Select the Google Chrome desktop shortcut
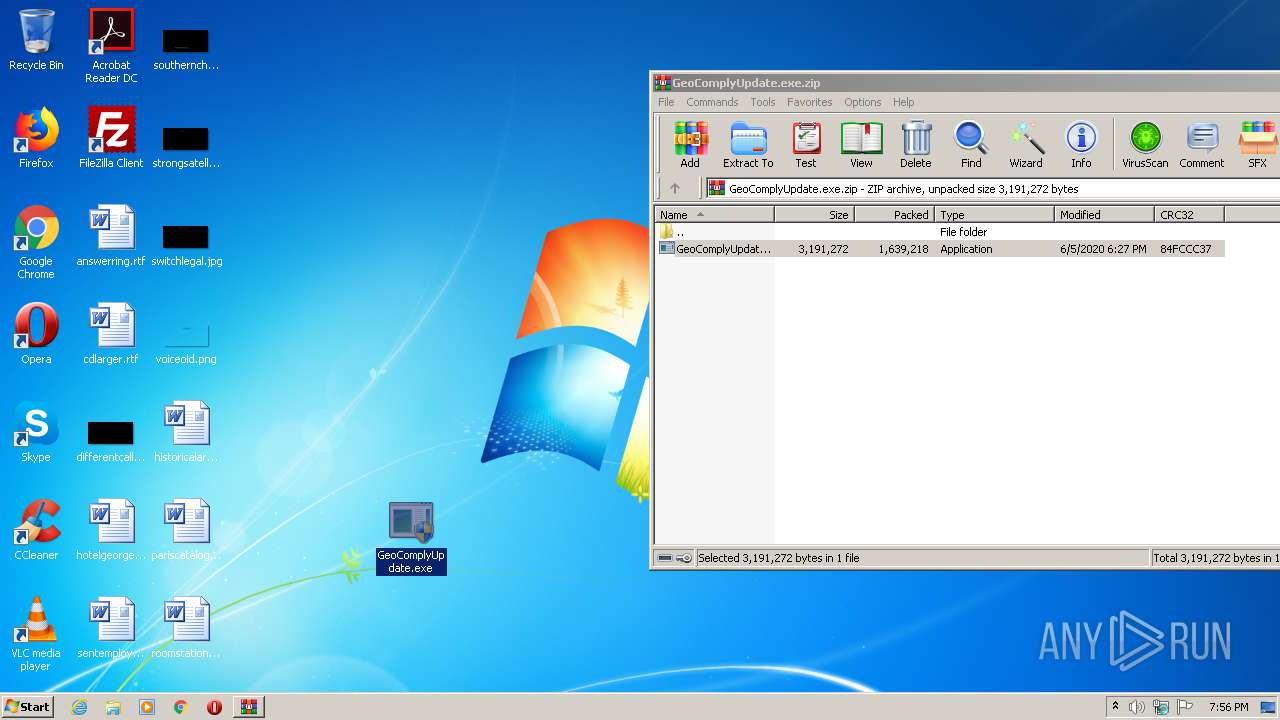The image size is (1280, 720). click(36, 242)
